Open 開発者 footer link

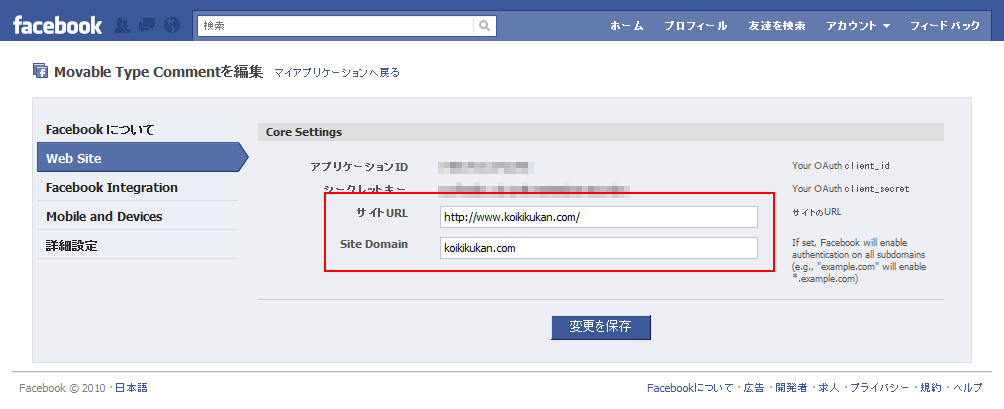(x=791, y=388)
